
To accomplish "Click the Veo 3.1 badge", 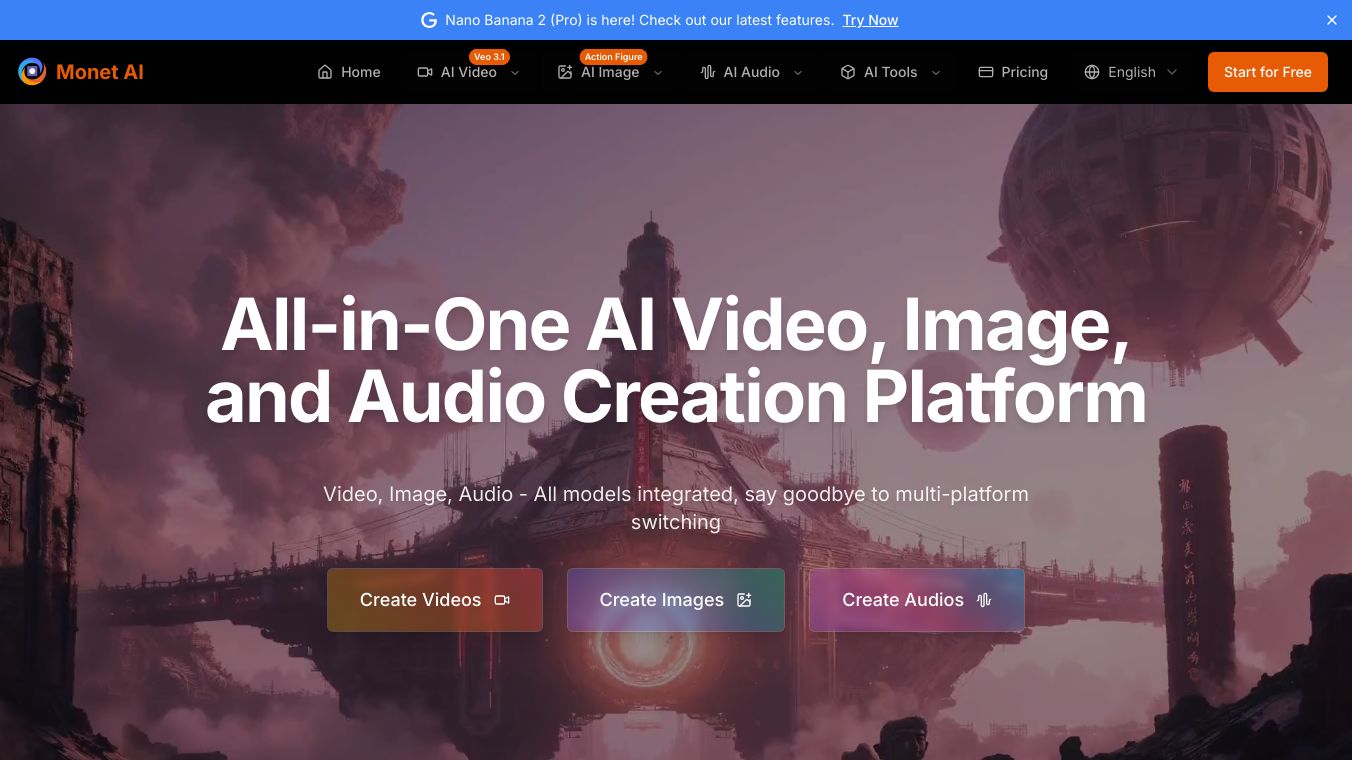I will coord(489,57).
